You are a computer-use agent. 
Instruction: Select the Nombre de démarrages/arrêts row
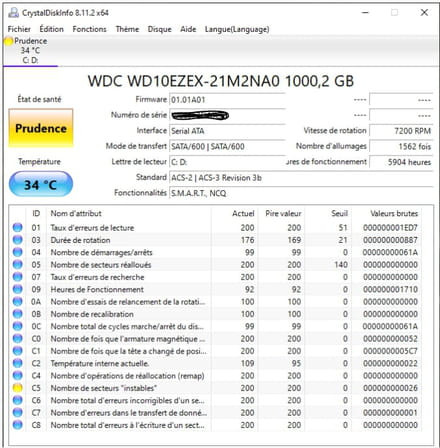(216, 252)
